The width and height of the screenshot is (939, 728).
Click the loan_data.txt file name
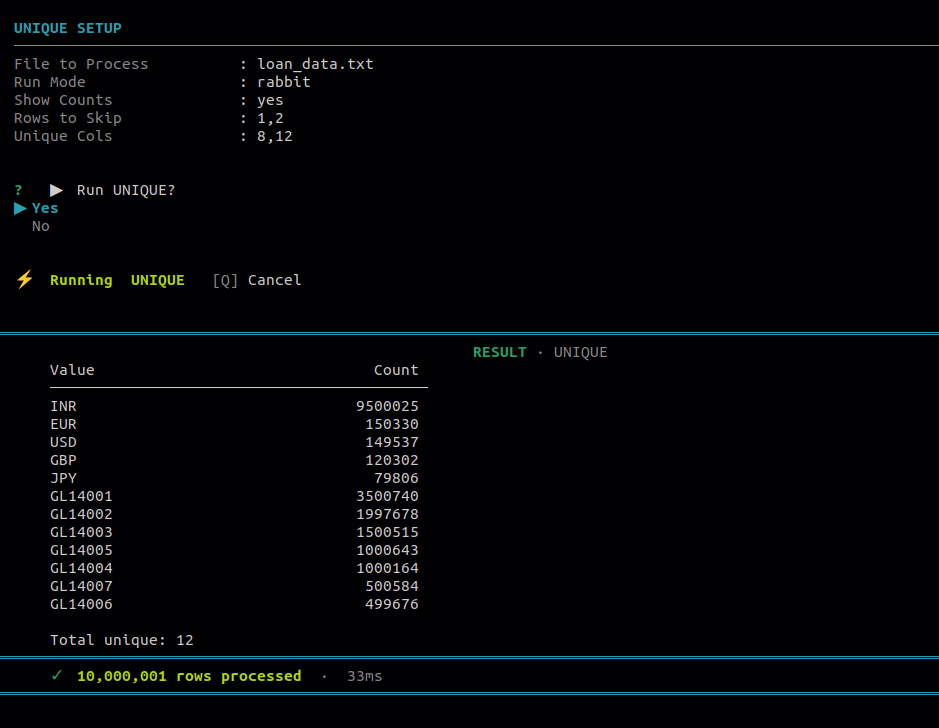(x=316, y=64)
